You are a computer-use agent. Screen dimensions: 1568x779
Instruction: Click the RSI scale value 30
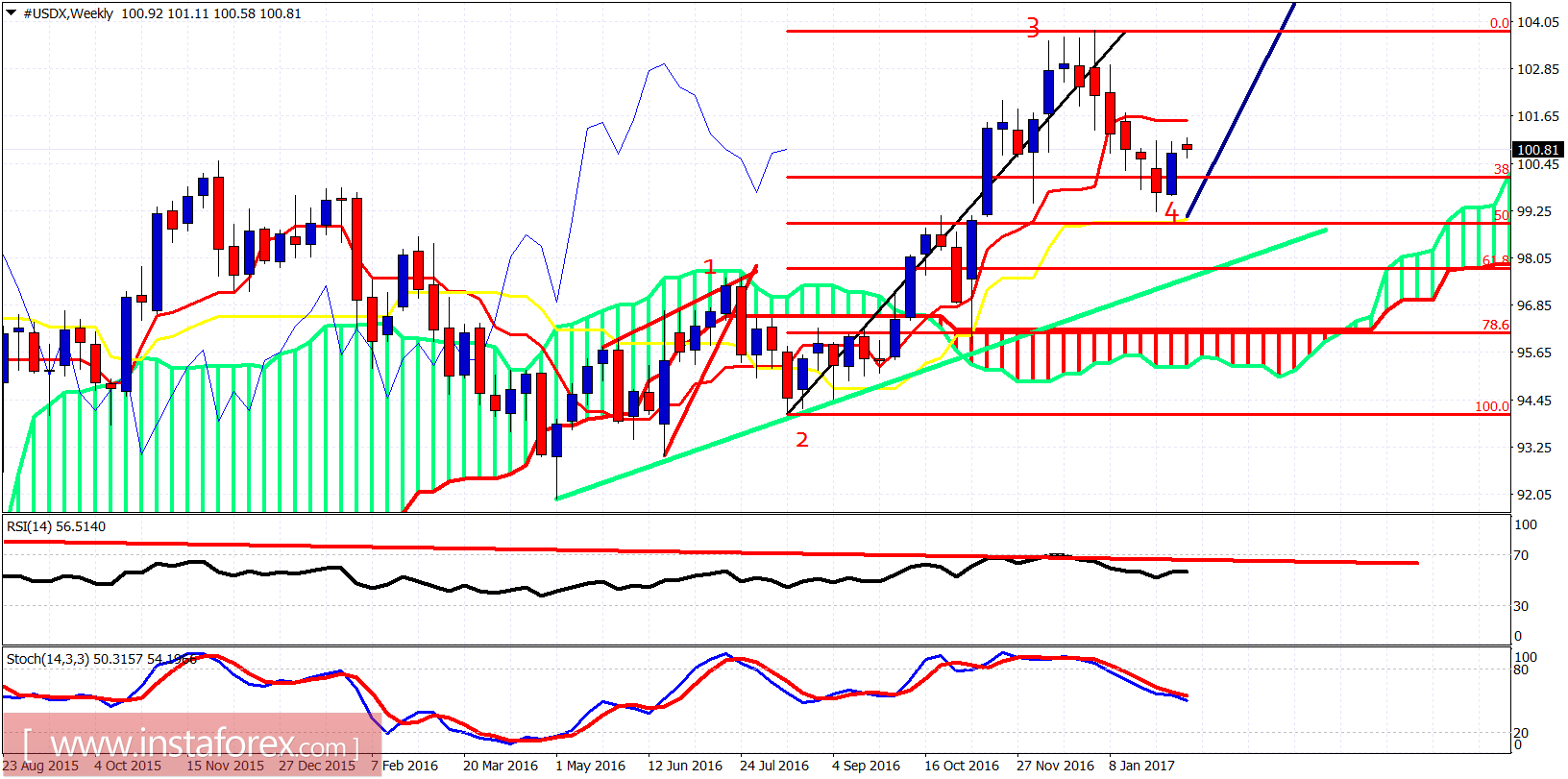click(x=1521, y=606)
